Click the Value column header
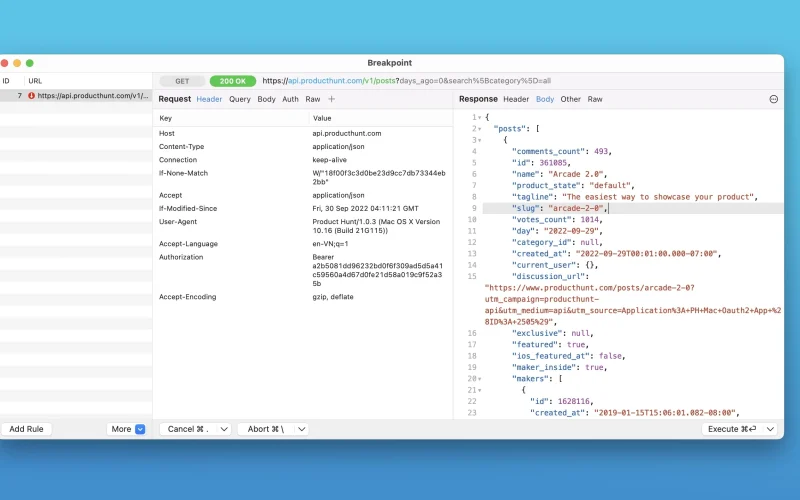This screenshot has height=500, width=800. tap(322, 118)
